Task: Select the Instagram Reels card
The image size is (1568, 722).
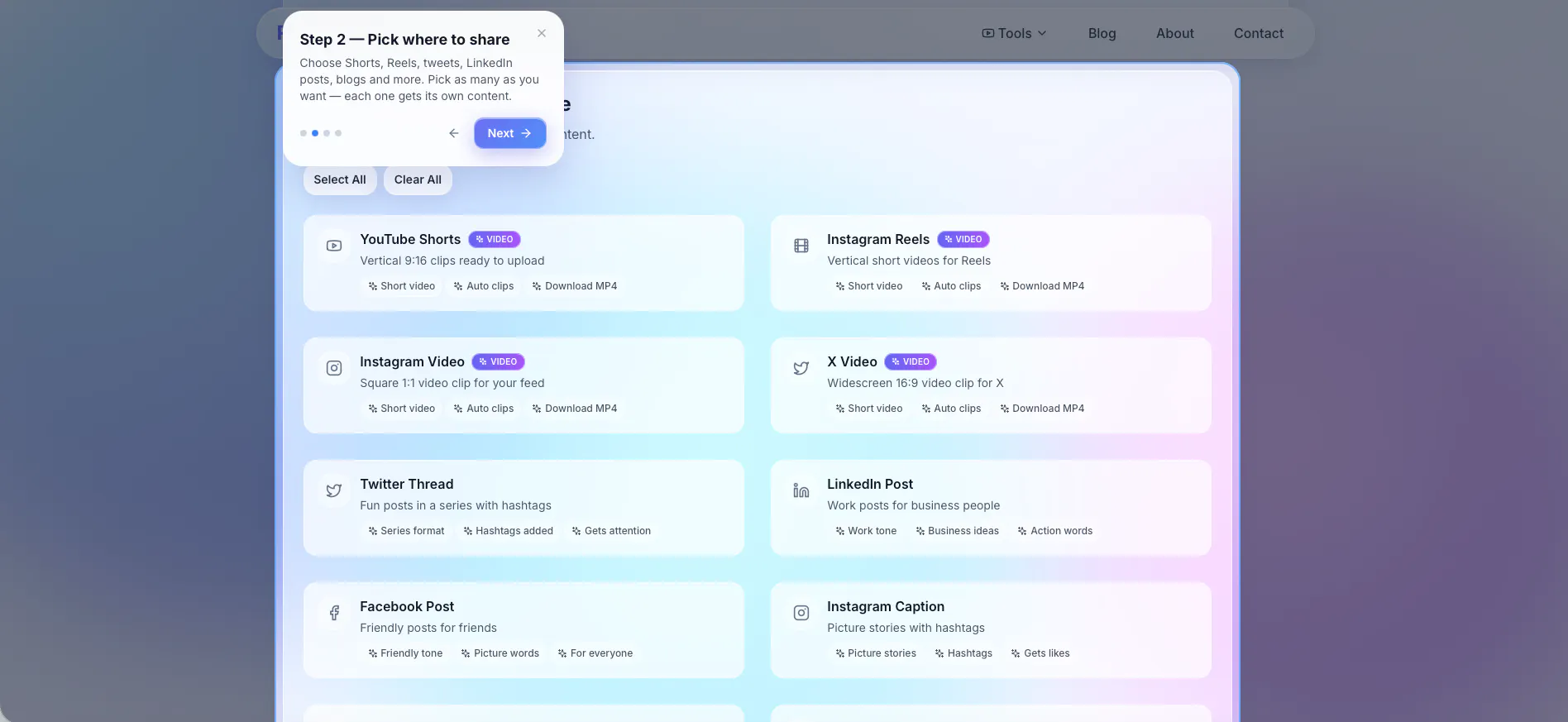Action: click(991, 263)
